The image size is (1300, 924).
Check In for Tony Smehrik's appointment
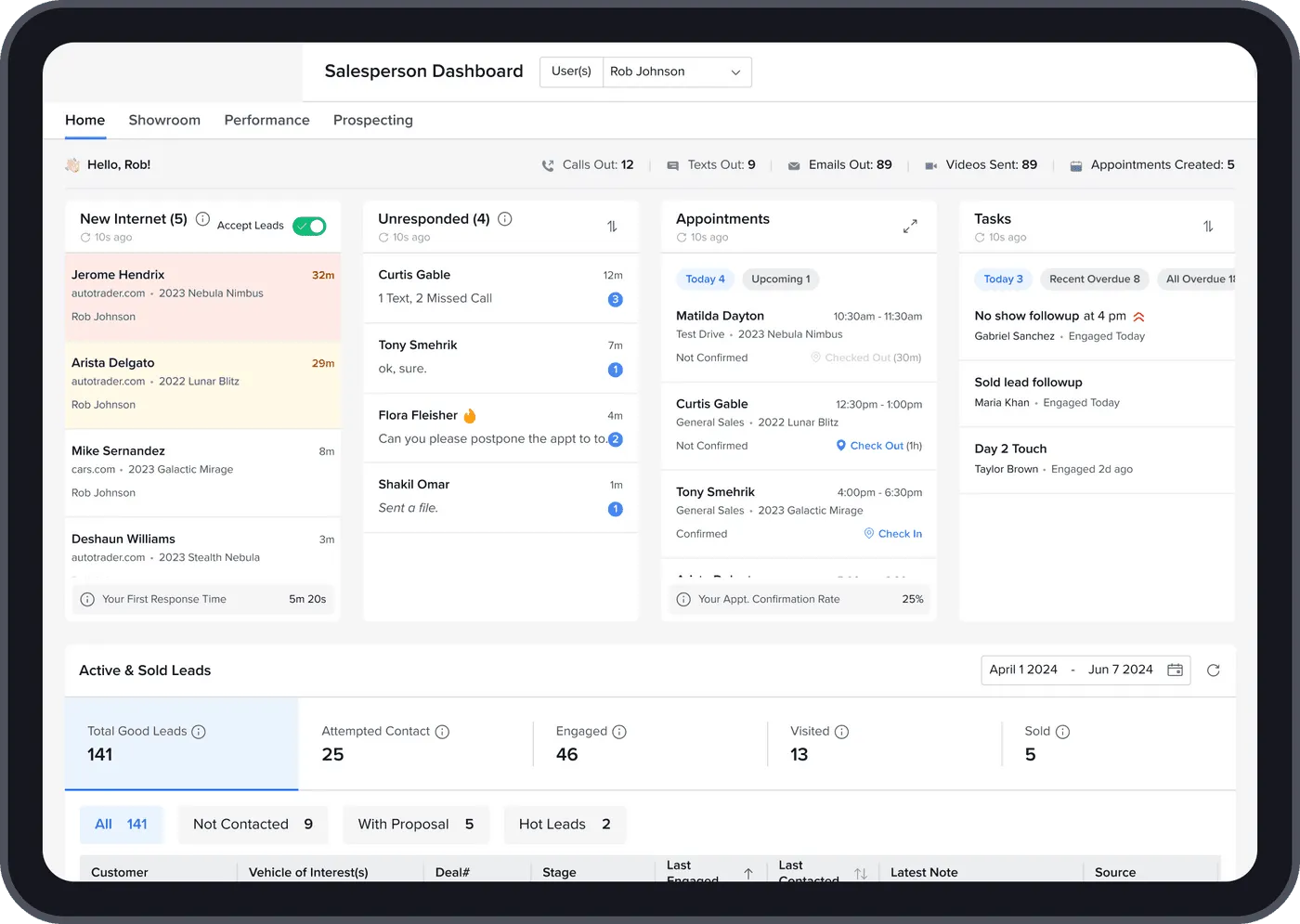click(892, 533)
